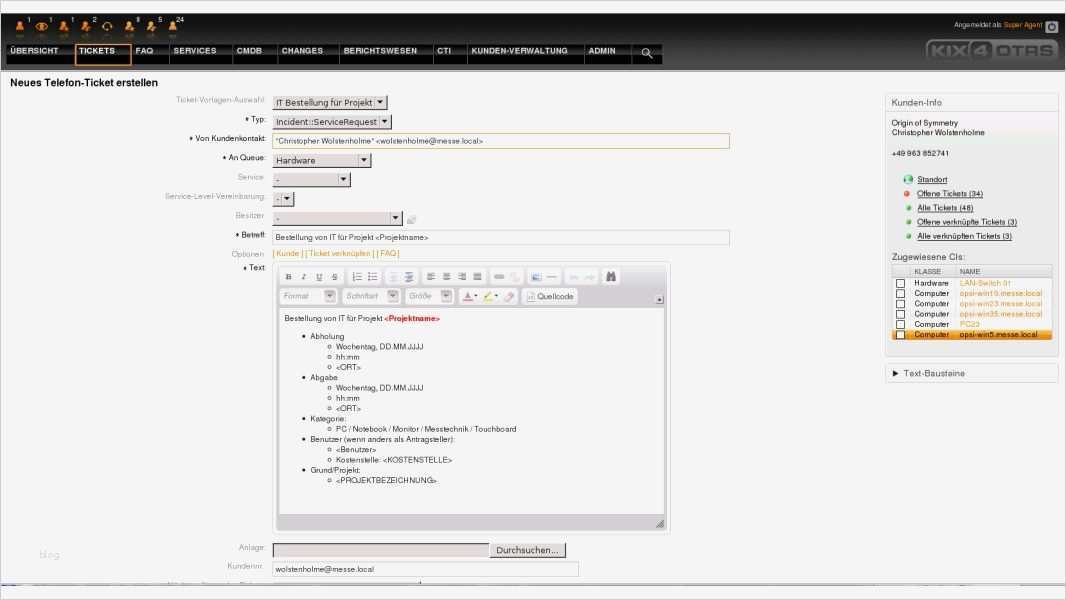
Task: Click the Durchsuchen button for attachment
Action: pyautogui.click(x=527, y=550)
